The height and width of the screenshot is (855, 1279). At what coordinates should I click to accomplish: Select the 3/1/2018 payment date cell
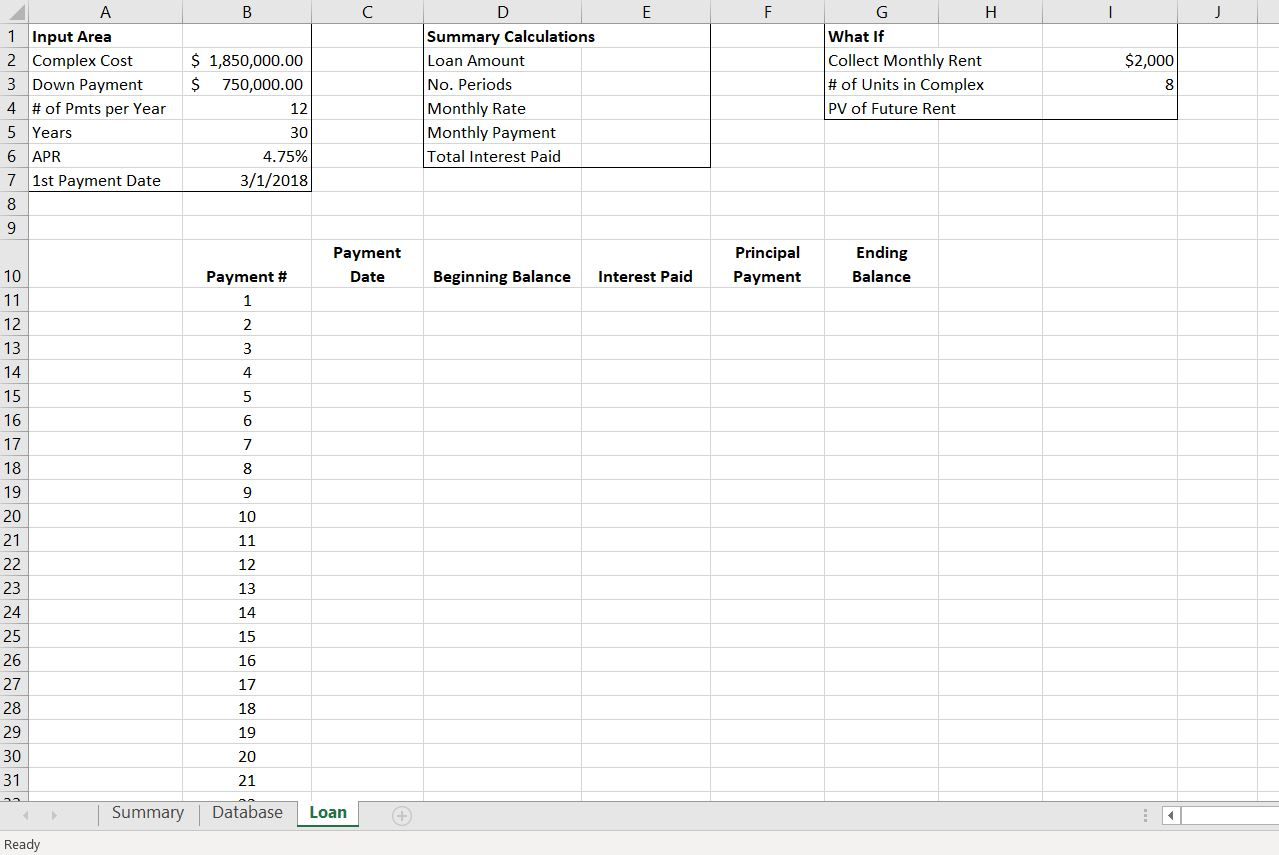click(x=246, y=180)
